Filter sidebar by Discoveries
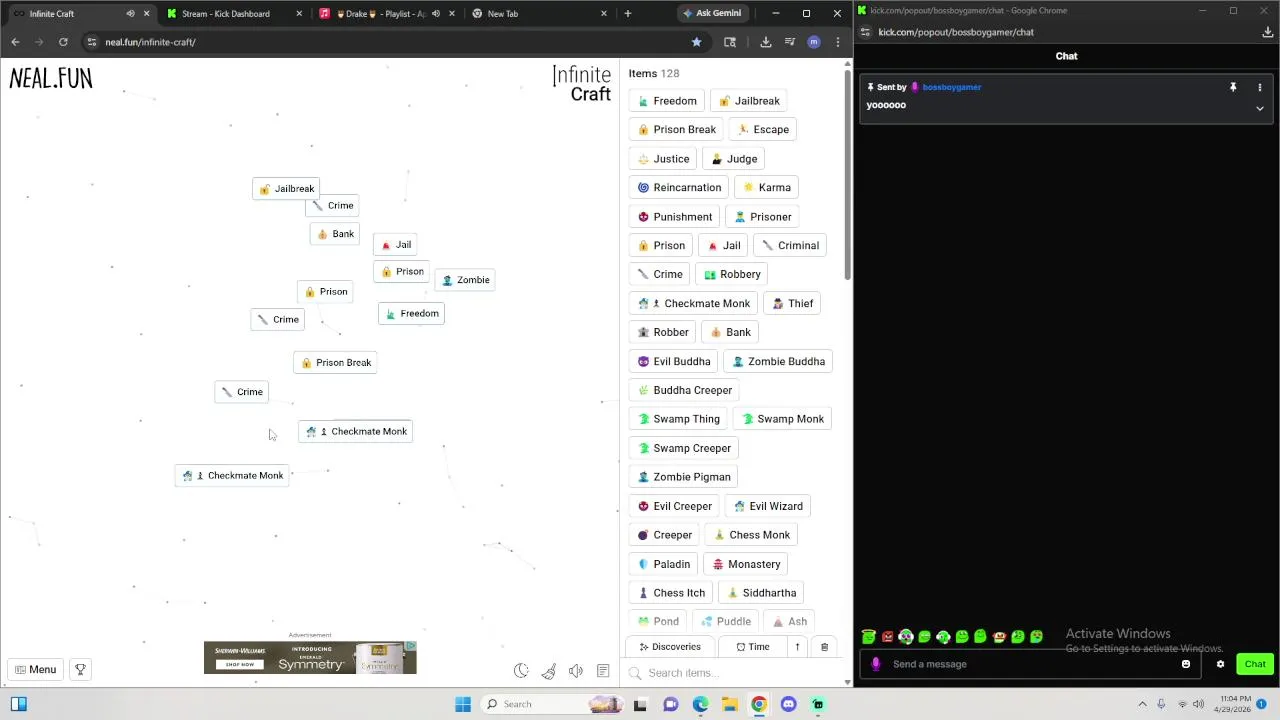 tap(670, 647)
